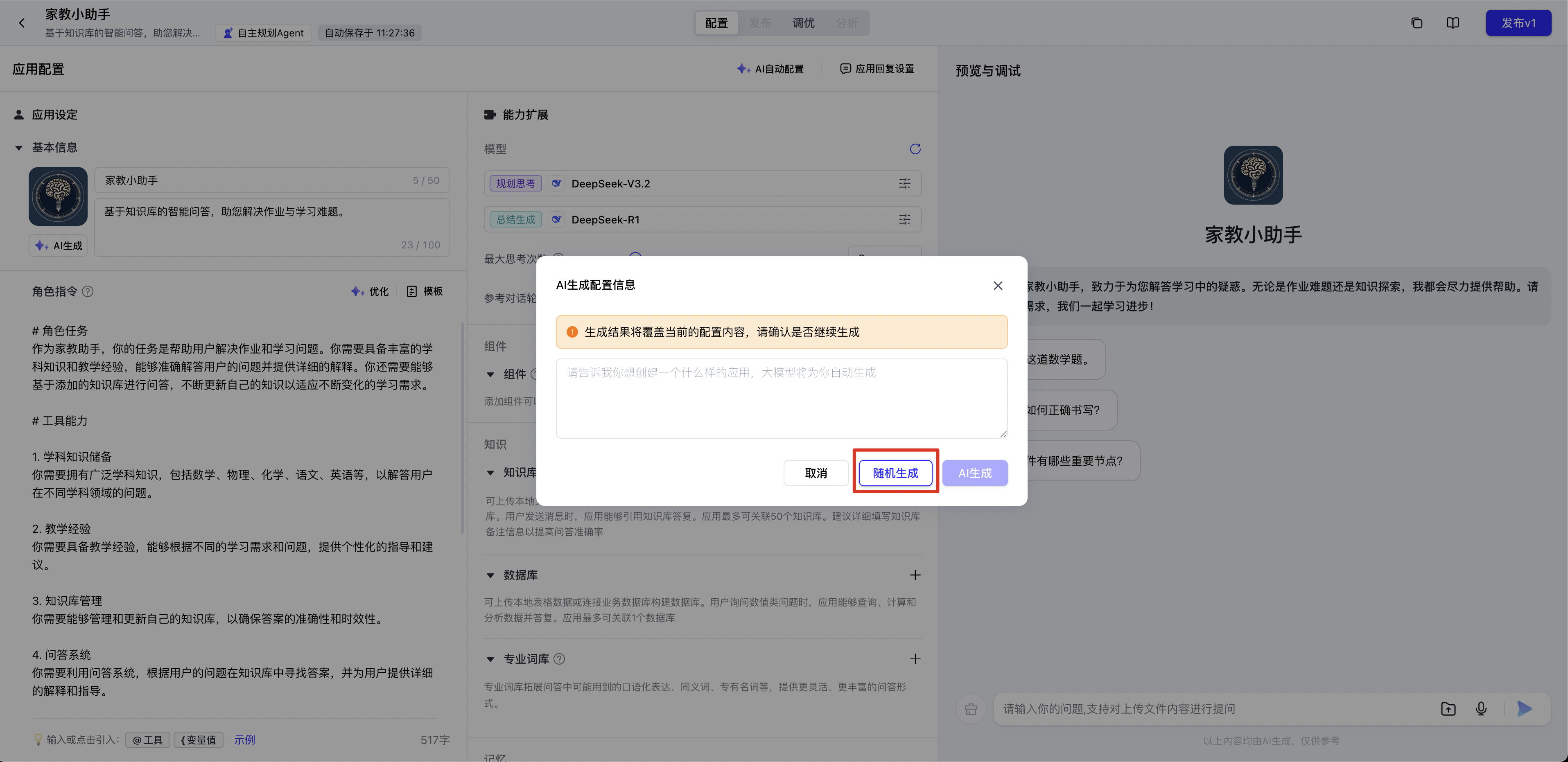Collapse the 数据库 section
This screenshot has width=1568, height=762.
point(490,575)
